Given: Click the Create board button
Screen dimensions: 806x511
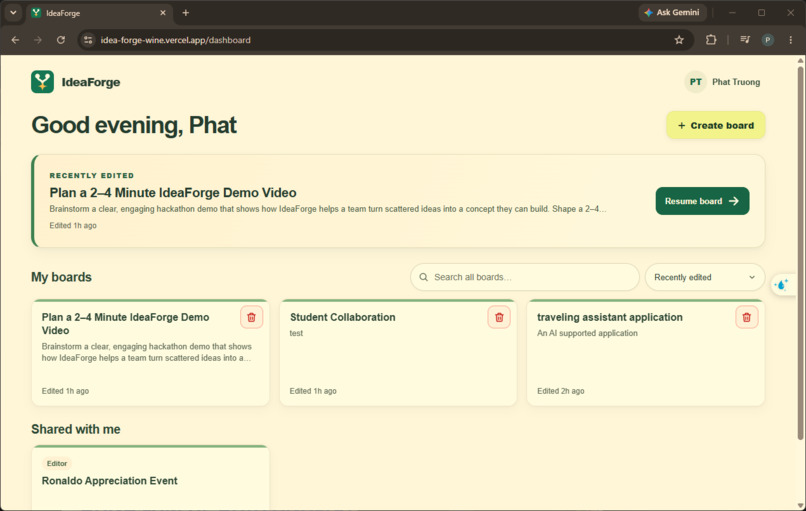Looking at the screenshot, I should [x=716, y=125].
